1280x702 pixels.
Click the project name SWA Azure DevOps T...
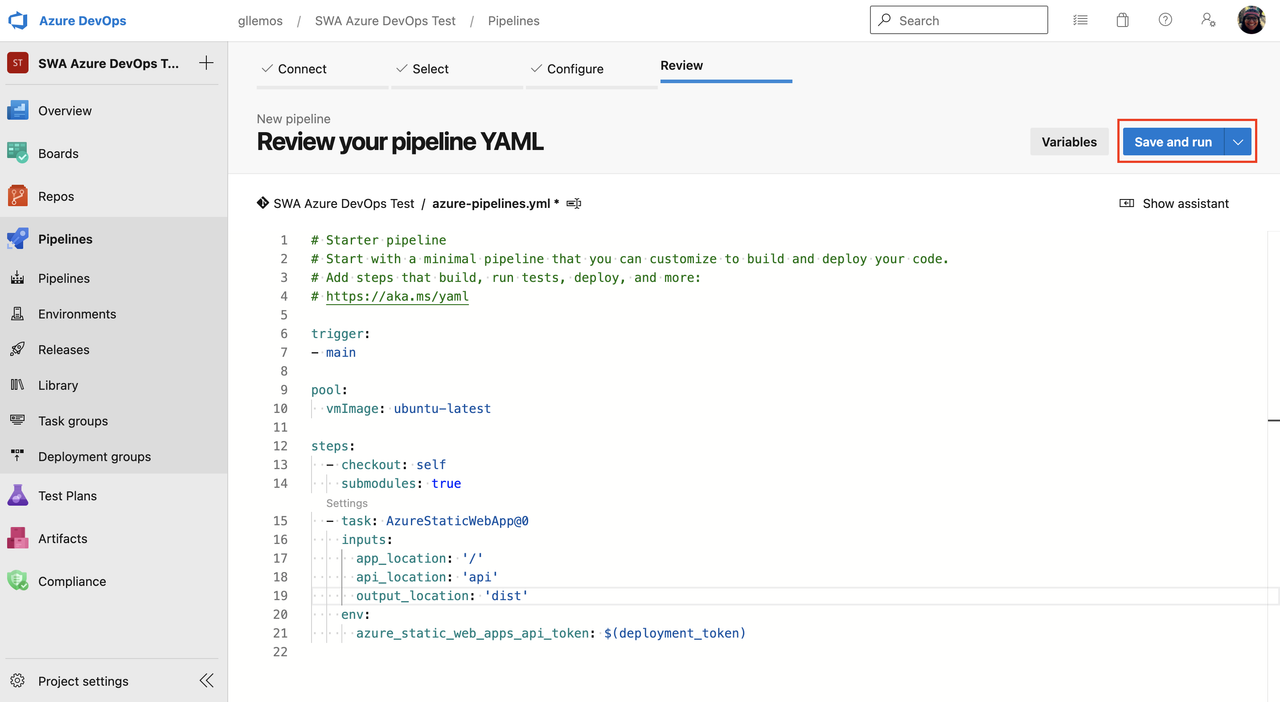tap(109, 63)
